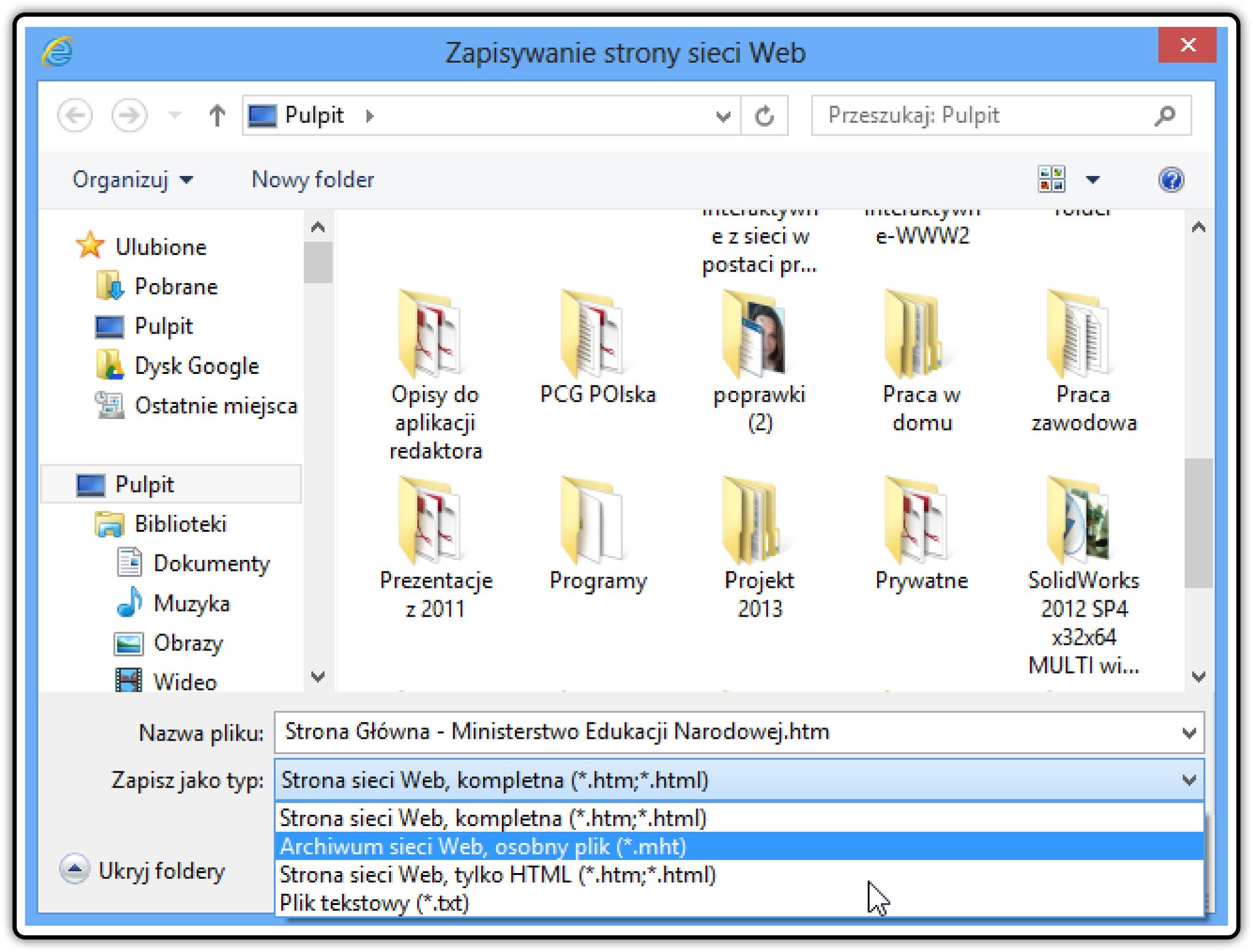Create a new folder with Nowy folder
Image resolution: width=1253 pixels, height=952 pixels.
click(x=313, y=179)
